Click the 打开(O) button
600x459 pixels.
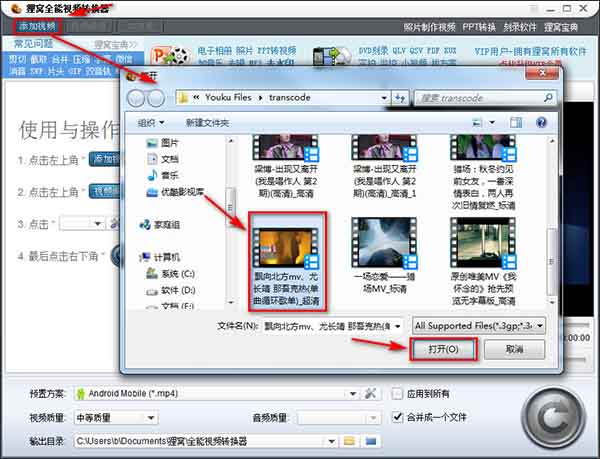[443, 349]
